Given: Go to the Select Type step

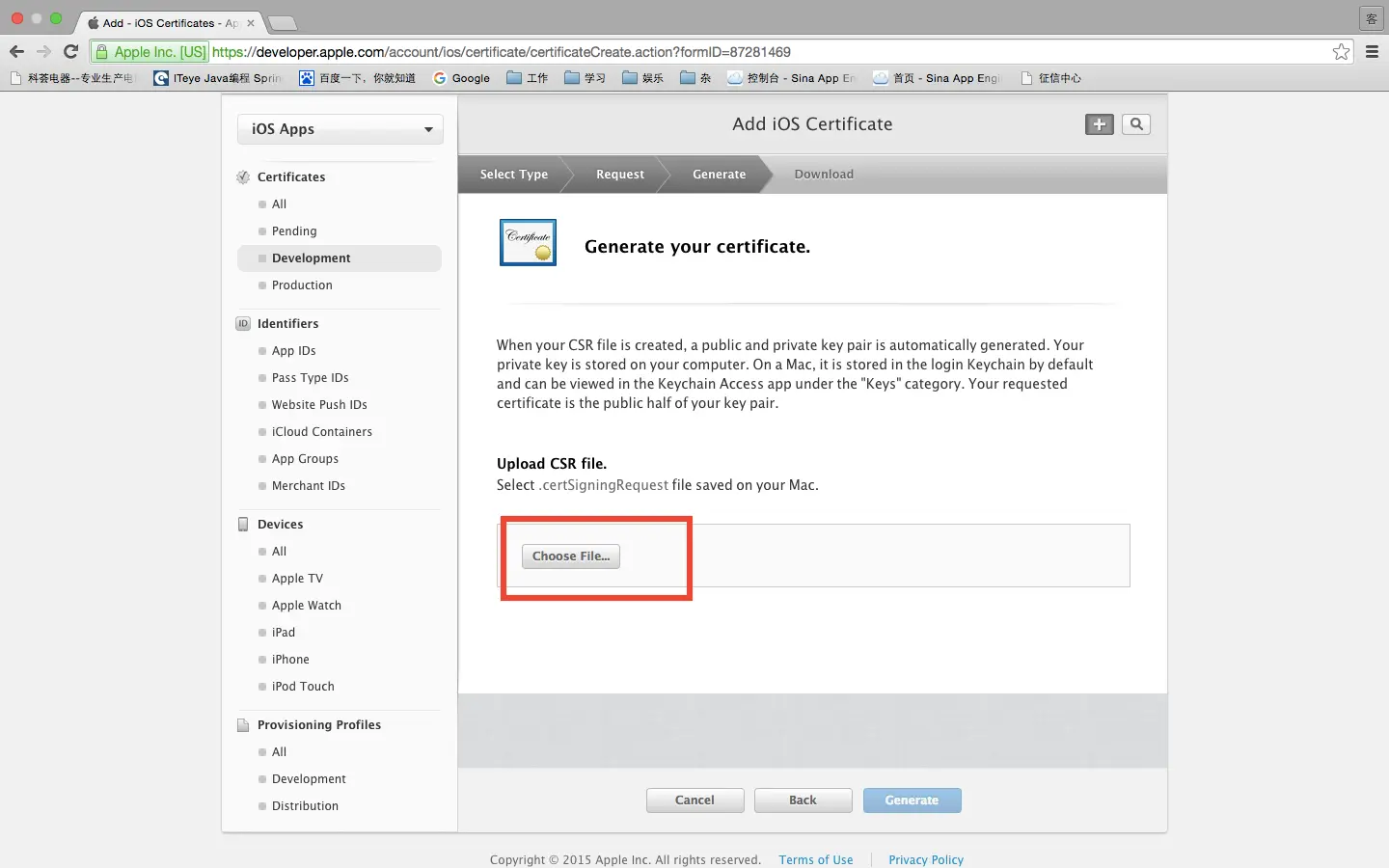Looking at the screenshot, I should click(x=513, y=175).
